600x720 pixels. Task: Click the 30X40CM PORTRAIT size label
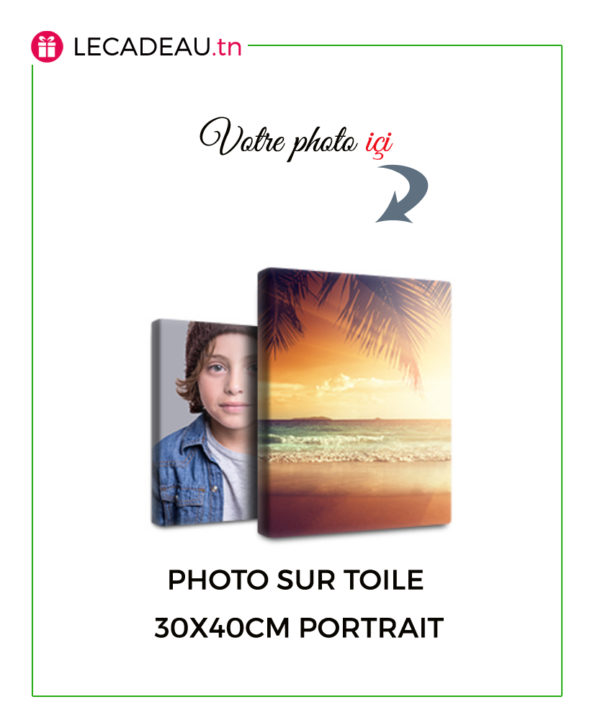pyautogui.click(x=299, y=628)
